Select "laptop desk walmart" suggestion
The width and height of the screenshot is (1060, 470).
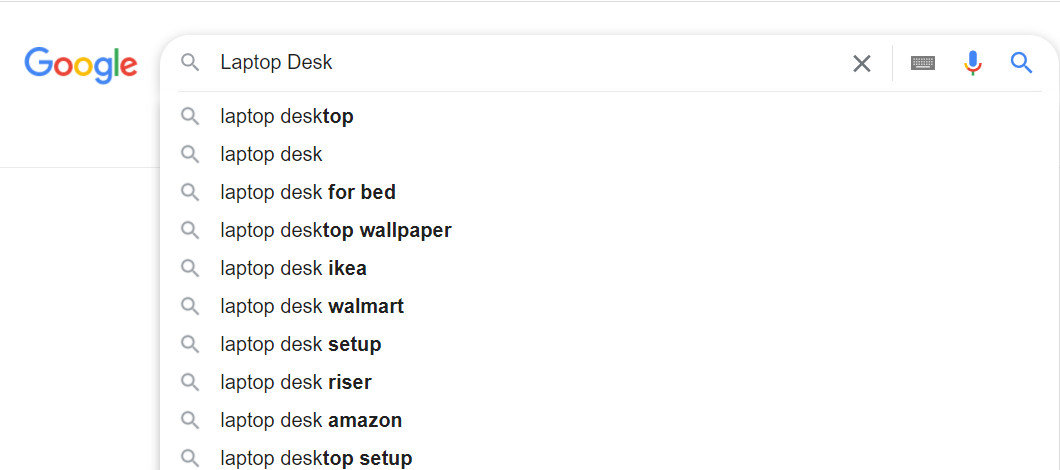pos(312,307)
